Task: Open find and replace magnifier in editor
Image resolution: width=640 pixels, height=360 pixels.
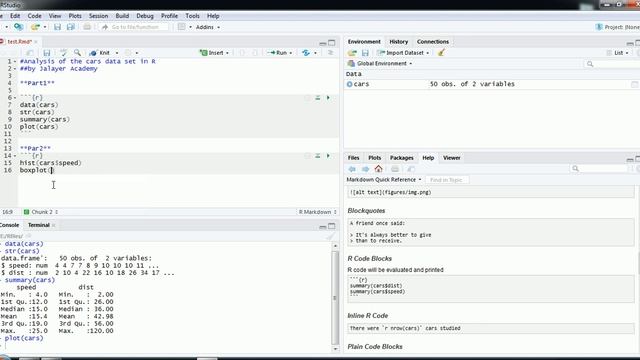Action: 77,53
